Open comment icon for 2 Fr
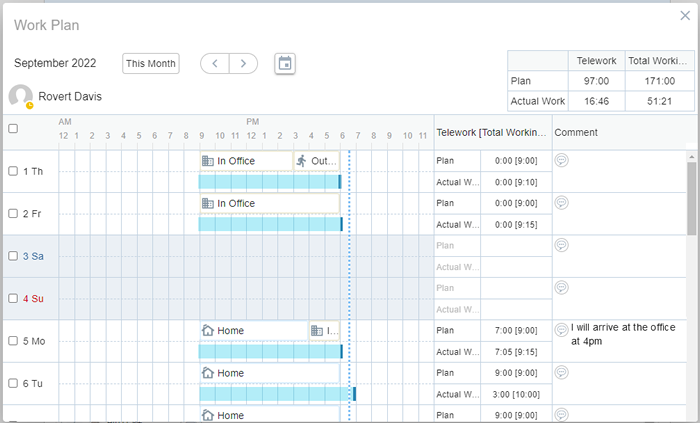The height and width of the screenshot is (423, 700). coord(562,203)
